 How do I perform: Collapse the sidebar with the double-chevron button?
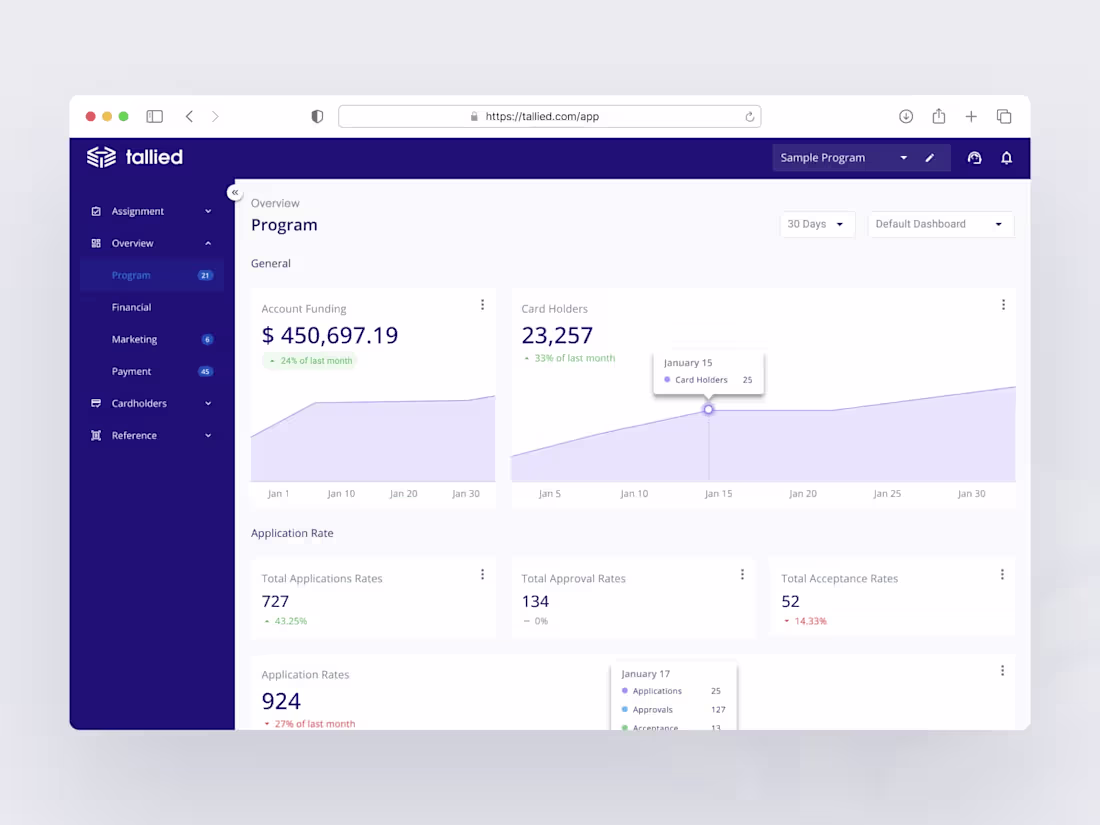click(x=235, y=191)
